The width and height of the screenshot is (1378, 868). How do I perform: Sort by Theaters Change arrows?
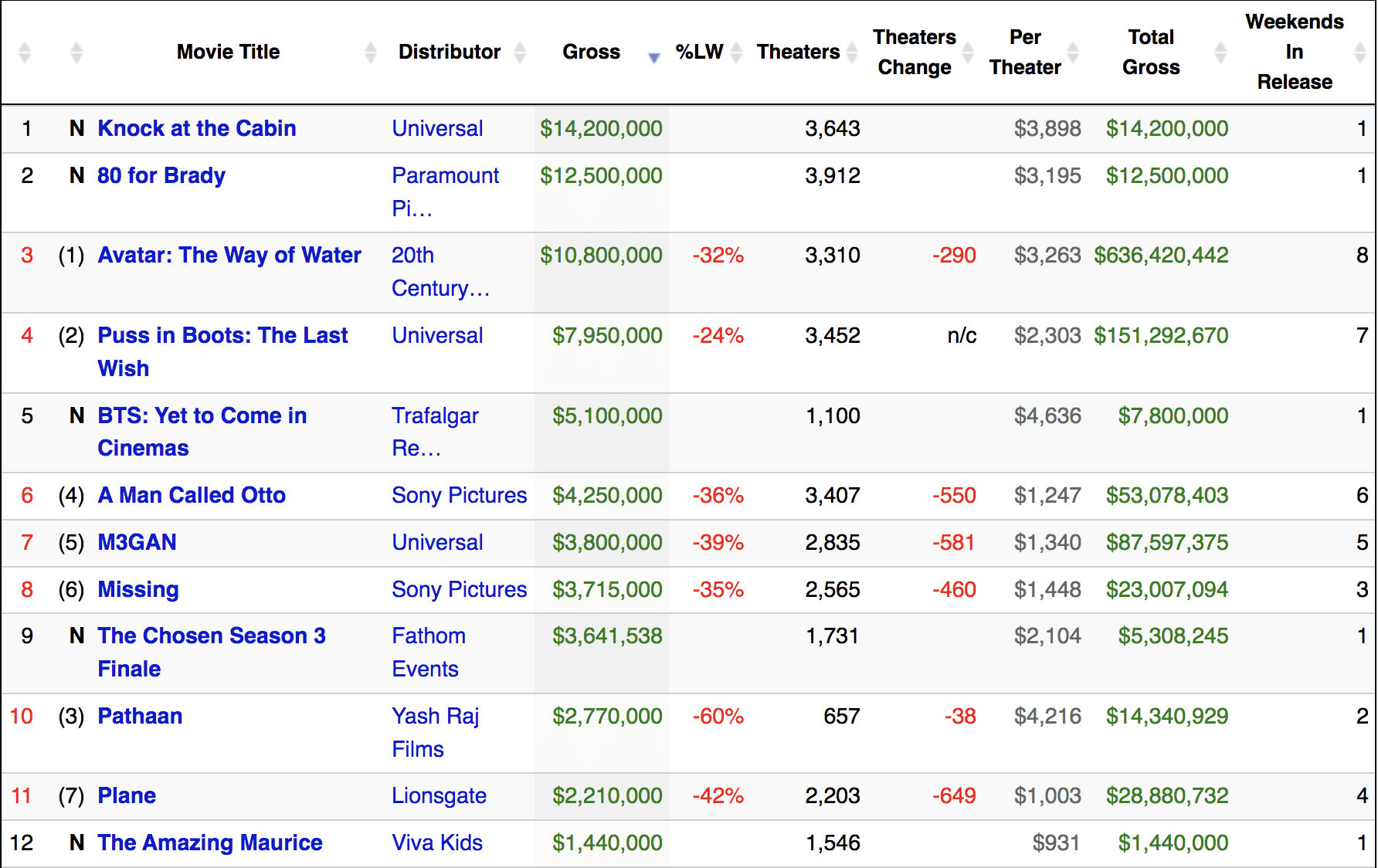click(x=968, y=53)
